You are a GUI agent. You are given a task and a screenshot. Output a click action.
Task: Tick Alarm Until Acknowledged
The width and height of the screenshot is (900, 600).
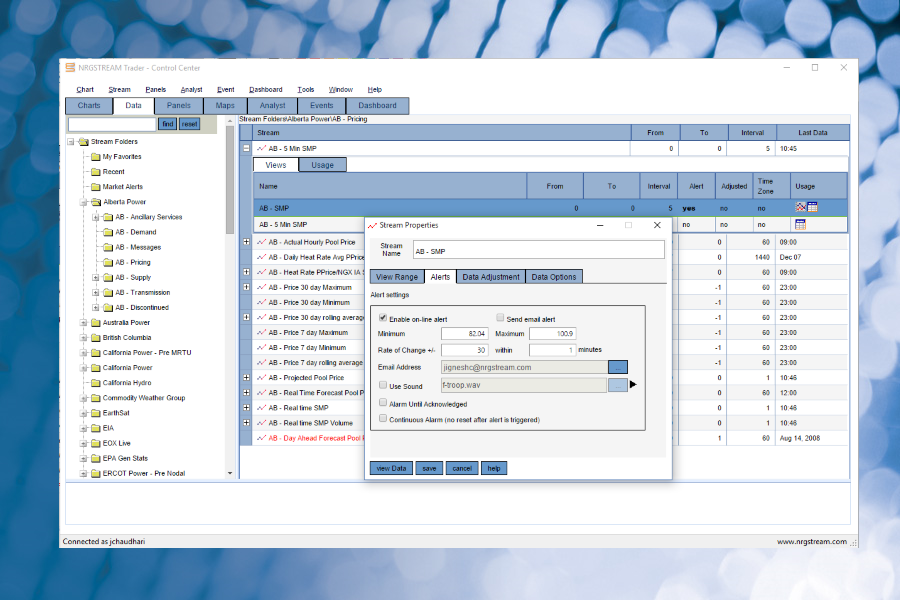click(x=383, y=403)
